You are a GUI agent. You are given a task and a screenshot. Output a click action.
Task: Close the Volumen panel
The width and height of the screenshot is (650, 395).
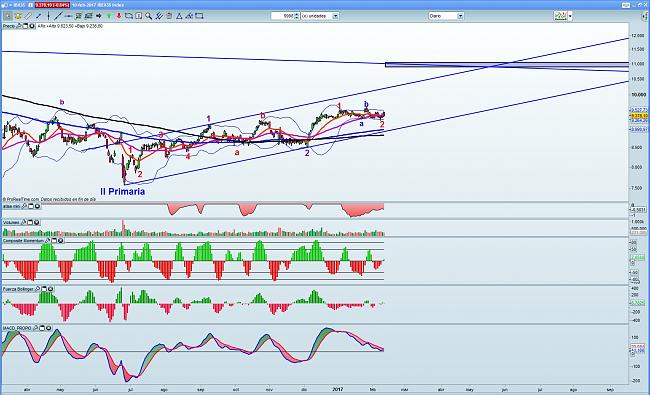(x=36, y=223)
